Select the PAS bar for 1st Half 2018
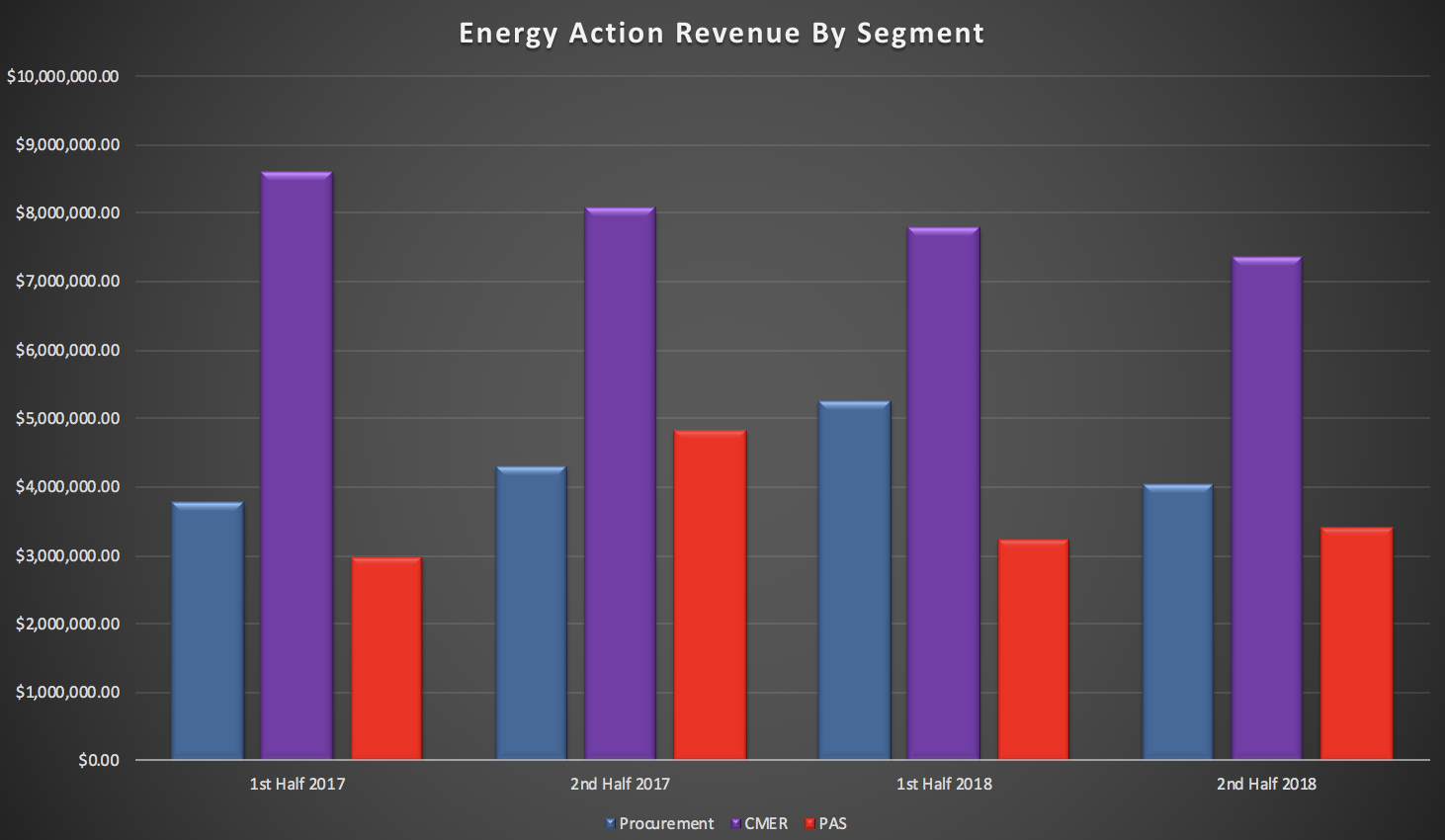This screenshot has width=1445, height=840. point(1034,649)
